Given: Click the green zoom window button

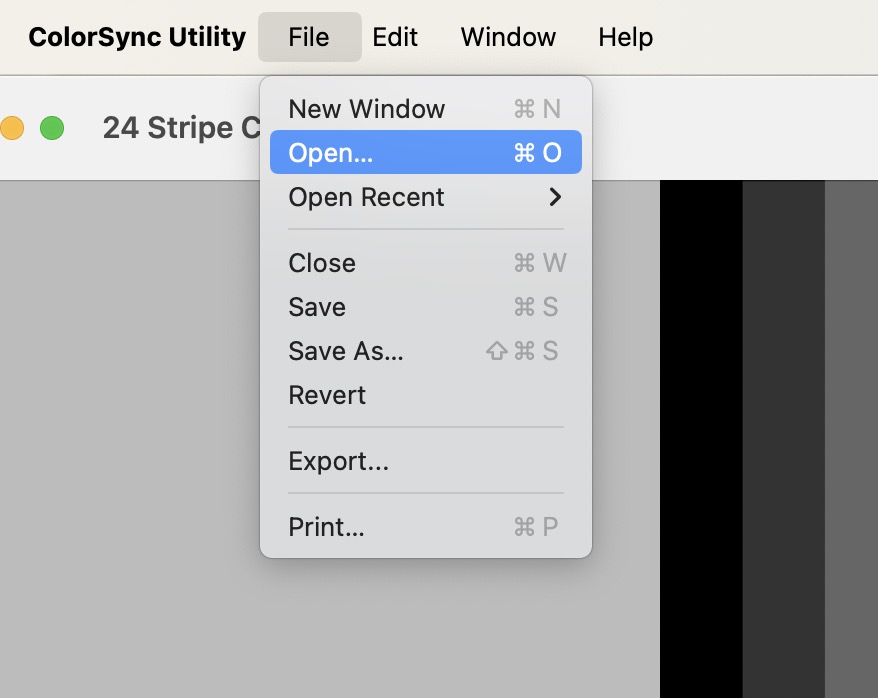Looking at the screenshot, I should pos(51,128).
